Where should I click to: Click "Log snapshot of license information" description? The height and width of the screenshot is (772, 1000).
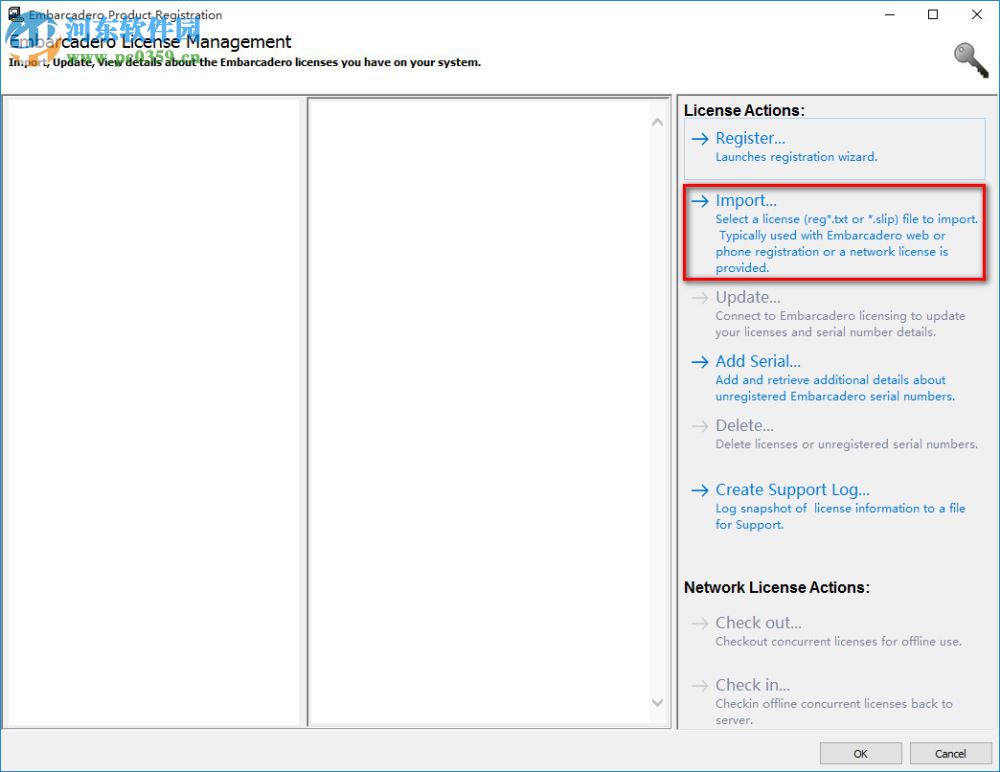click(x=840, y=517)
